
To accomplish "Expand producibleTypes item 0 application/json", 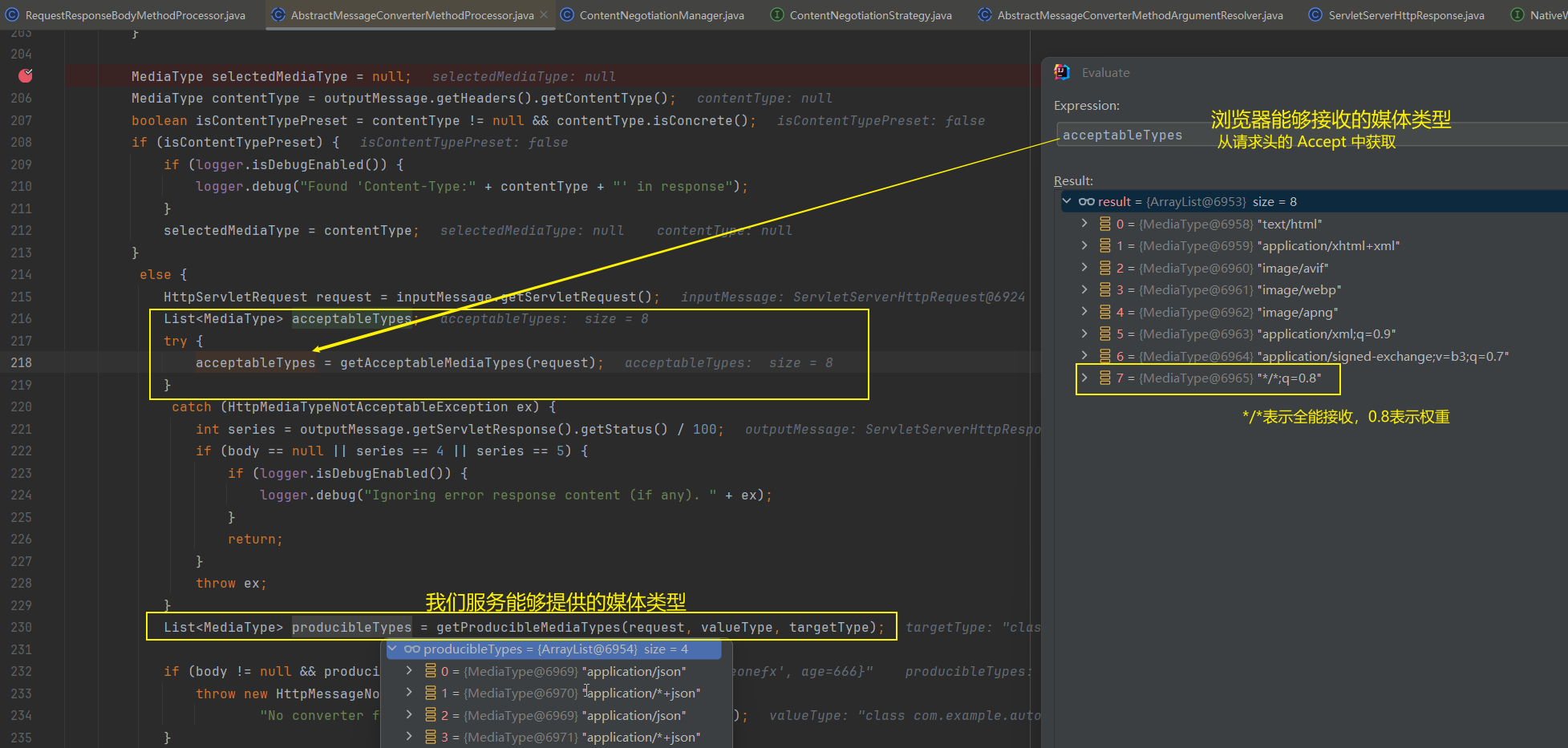I will [x=409, y=670].
